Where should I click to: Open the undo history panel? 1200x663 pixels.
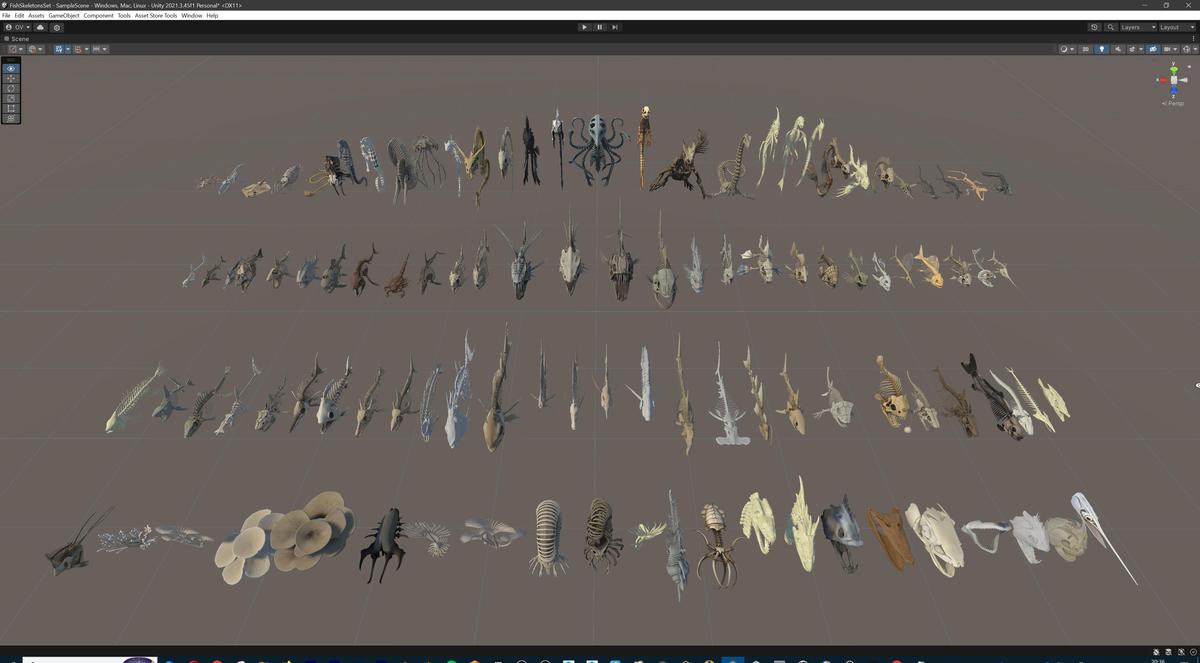(x=1094, y=27)
